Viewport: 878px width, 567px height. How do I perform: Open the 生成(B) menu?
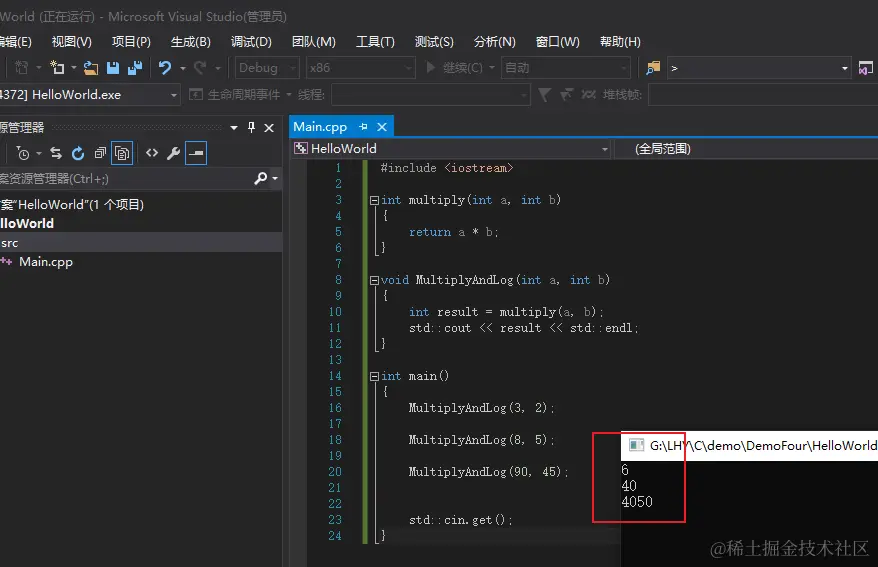(x=190, y=42)
